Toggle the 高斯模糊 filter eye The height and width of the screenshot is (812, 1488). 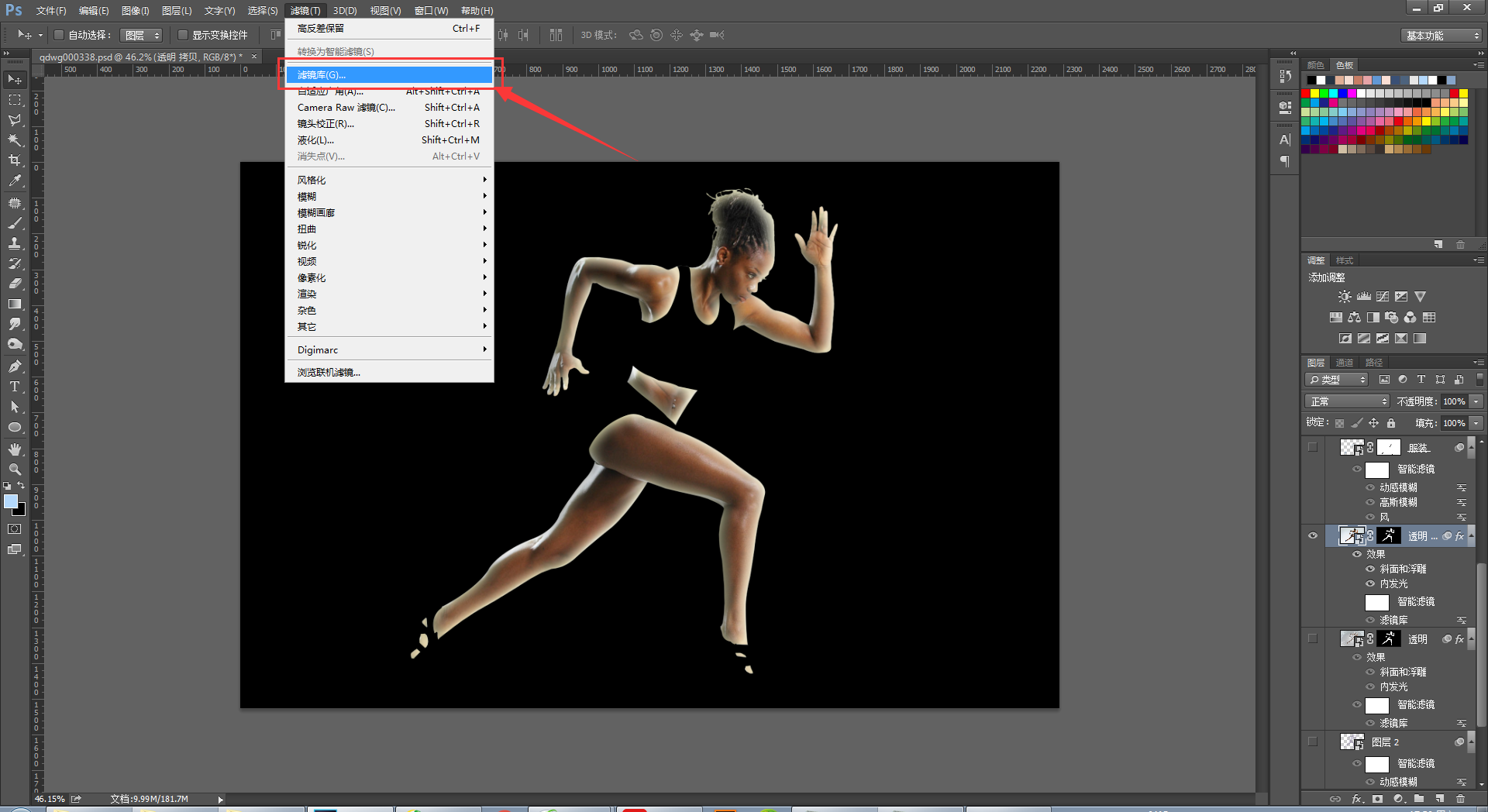(1370, 502)
